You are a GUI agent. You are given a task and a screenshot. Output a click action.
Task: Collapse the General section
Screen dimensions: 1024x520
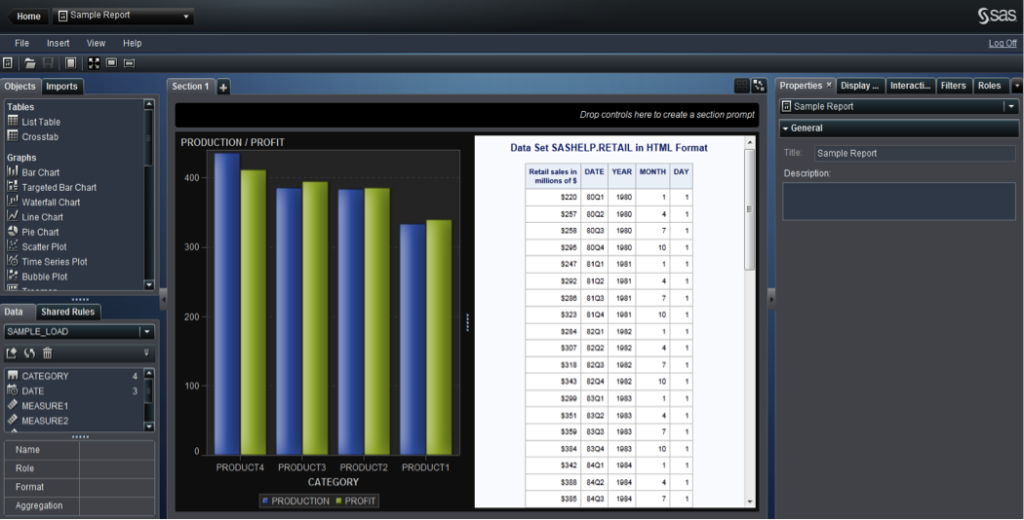point(786,129)
